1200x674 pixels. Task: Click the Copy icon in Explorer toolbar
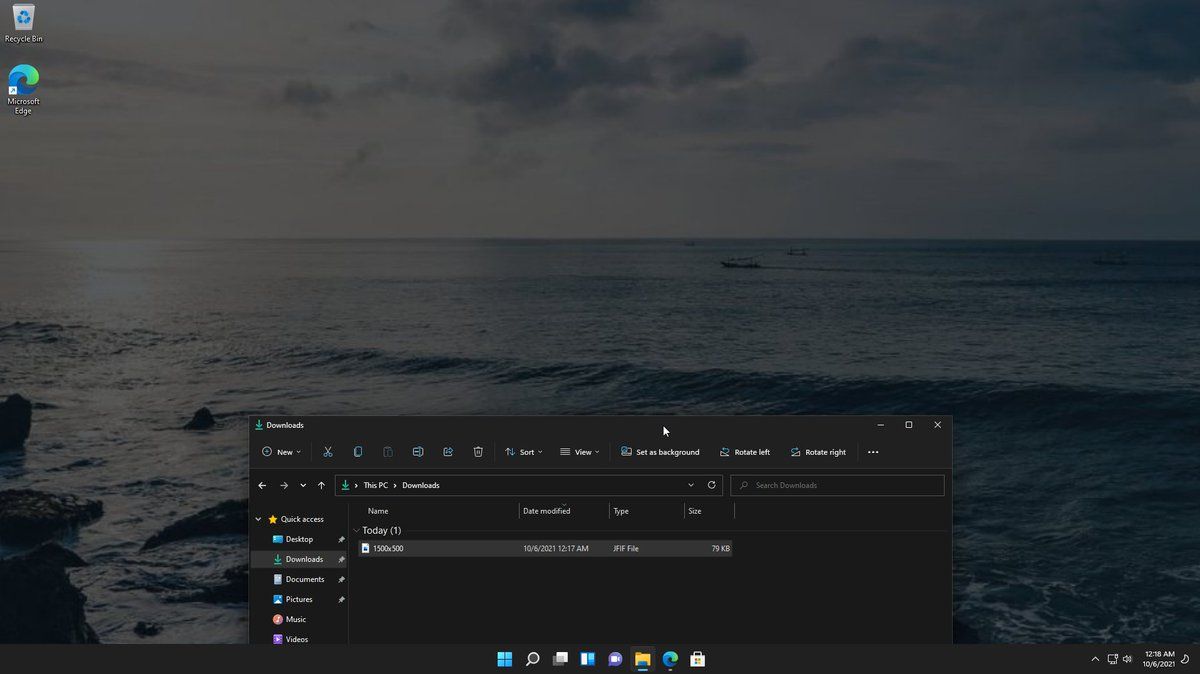[358, 452]
